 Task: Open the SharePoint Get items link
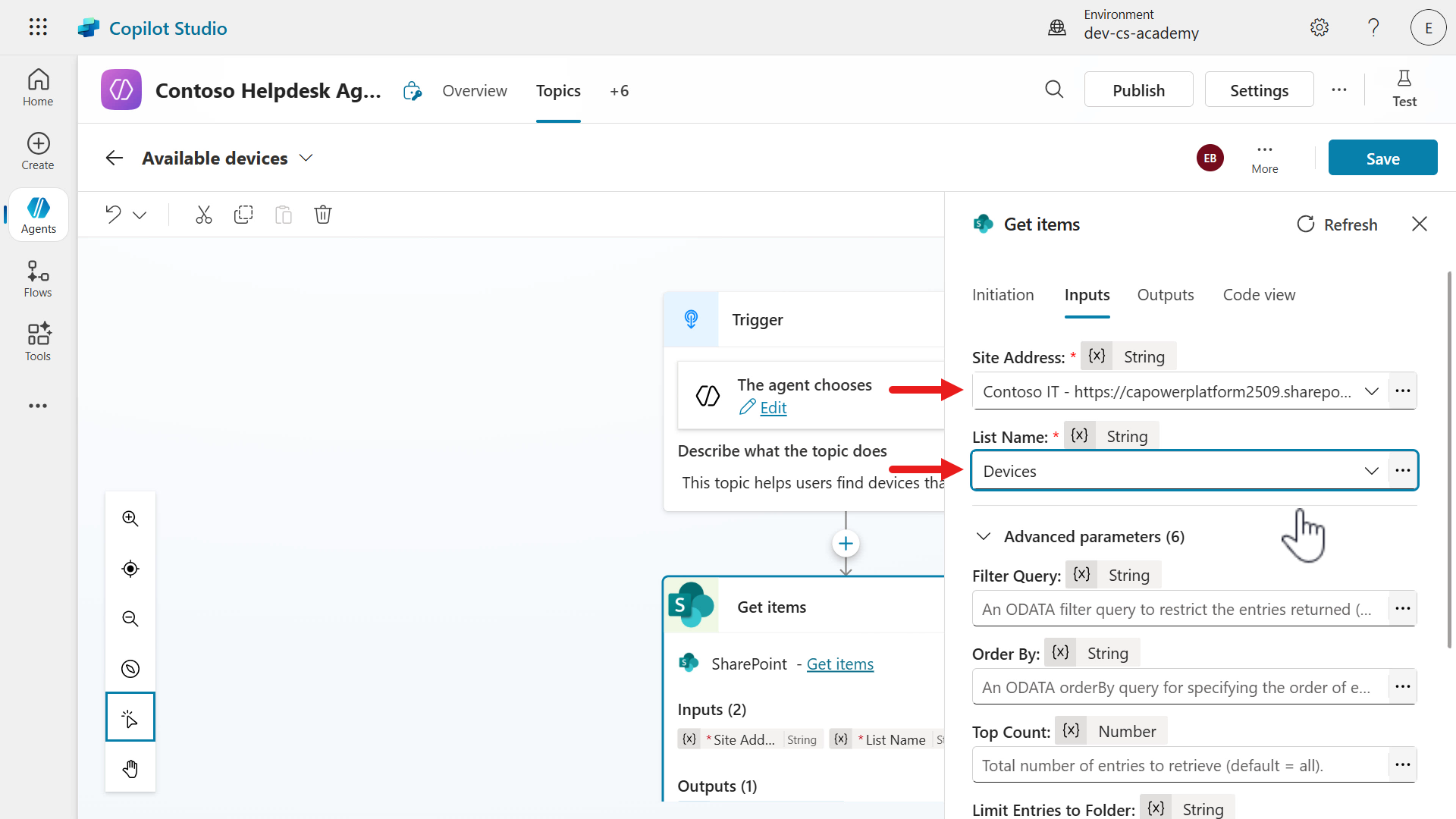(839, 664)
